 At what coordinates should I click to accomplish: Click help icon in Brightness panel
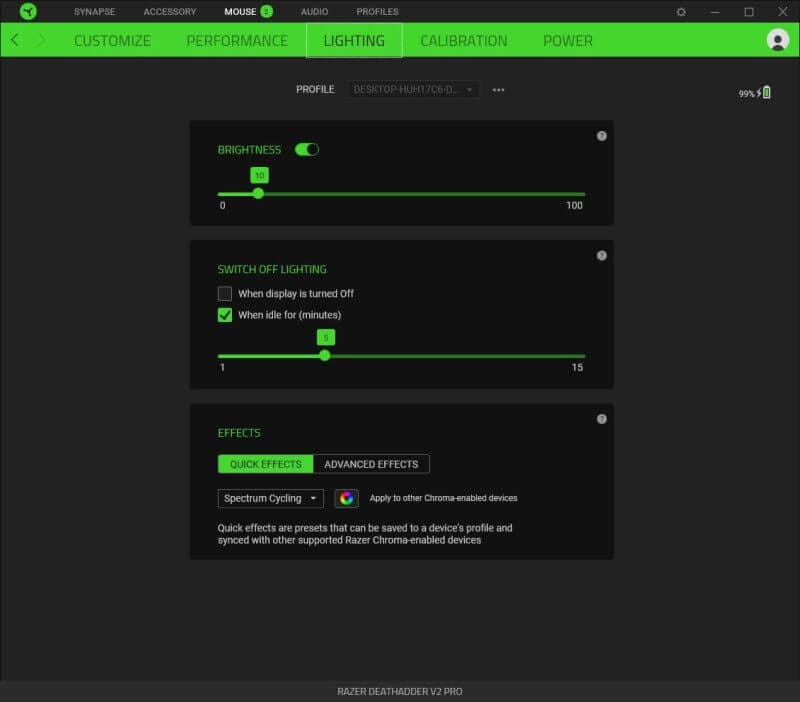[x=602, y=136]
